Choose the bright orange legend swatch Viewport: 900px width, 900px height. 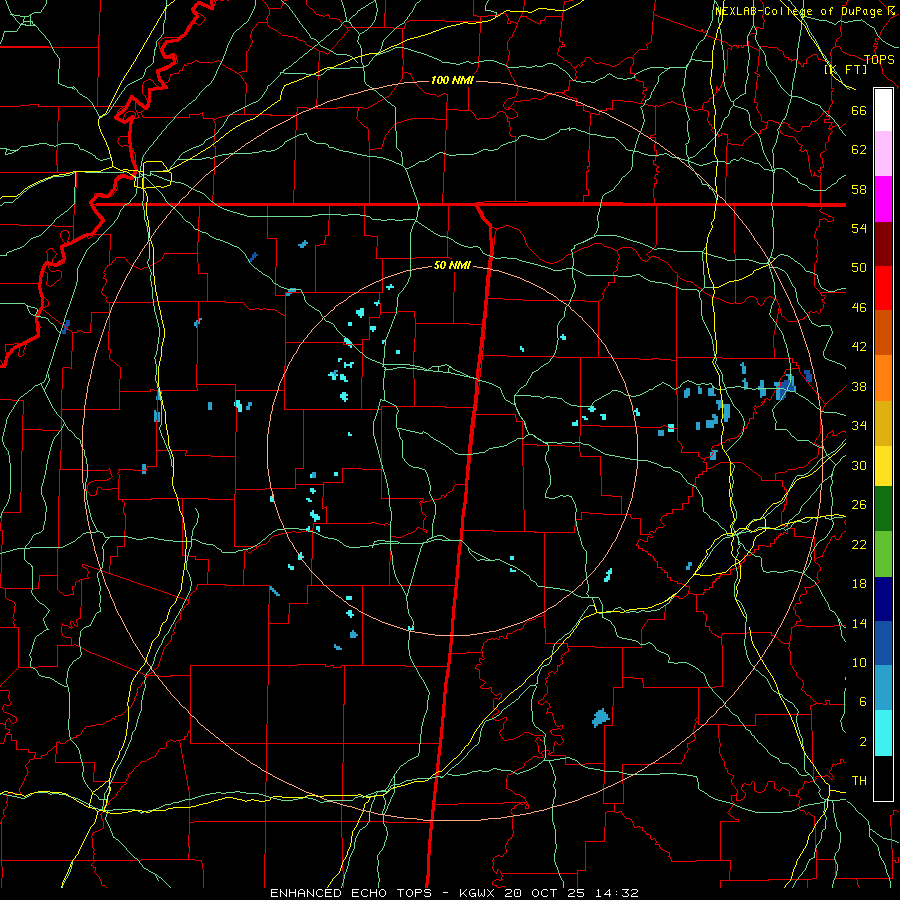click(883, 378)
